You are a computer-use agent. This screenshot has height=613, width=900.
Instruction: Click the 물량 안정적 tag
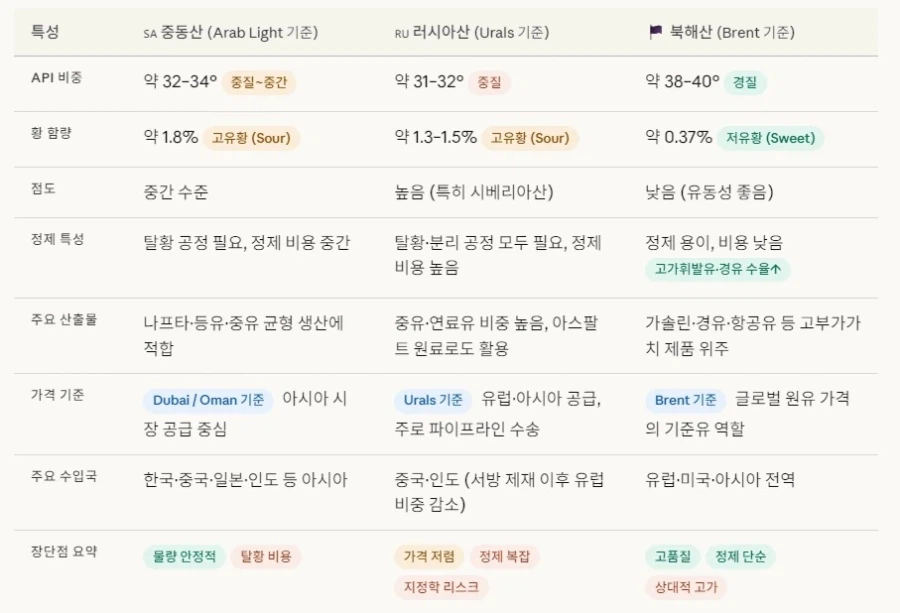184,557
